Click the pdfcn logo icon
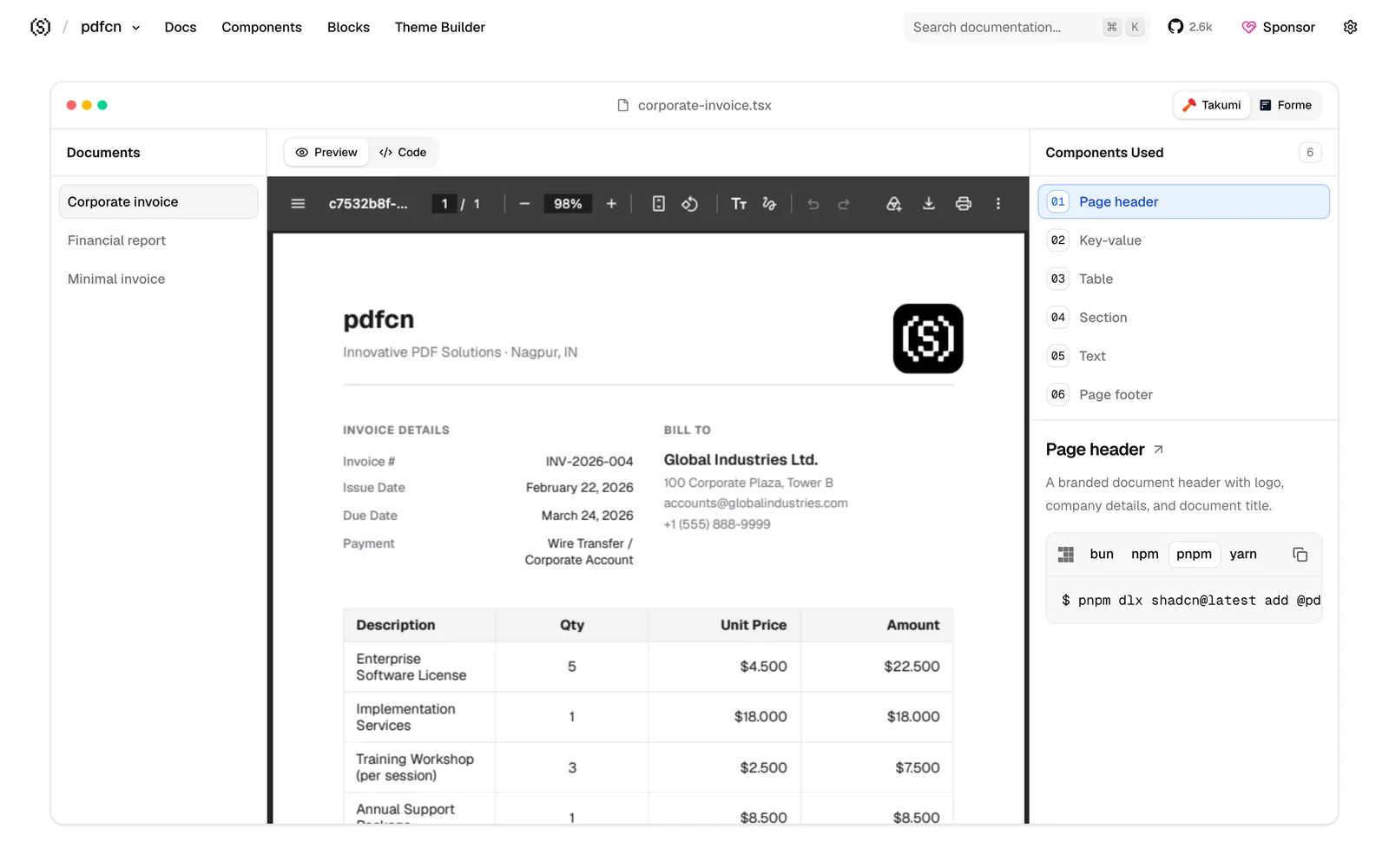The image size is (1389, 868). (x=40, y=27)
